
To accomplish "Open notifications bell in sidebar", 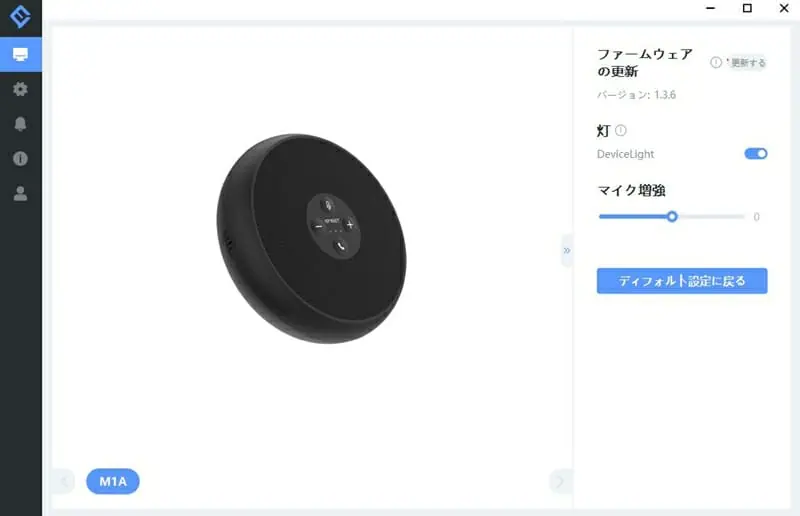I will pos(20,124).
